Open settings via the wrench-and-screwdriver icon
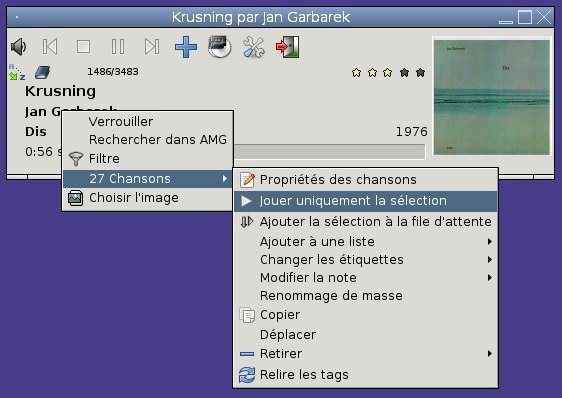562x398 pixels. point(253,47)
